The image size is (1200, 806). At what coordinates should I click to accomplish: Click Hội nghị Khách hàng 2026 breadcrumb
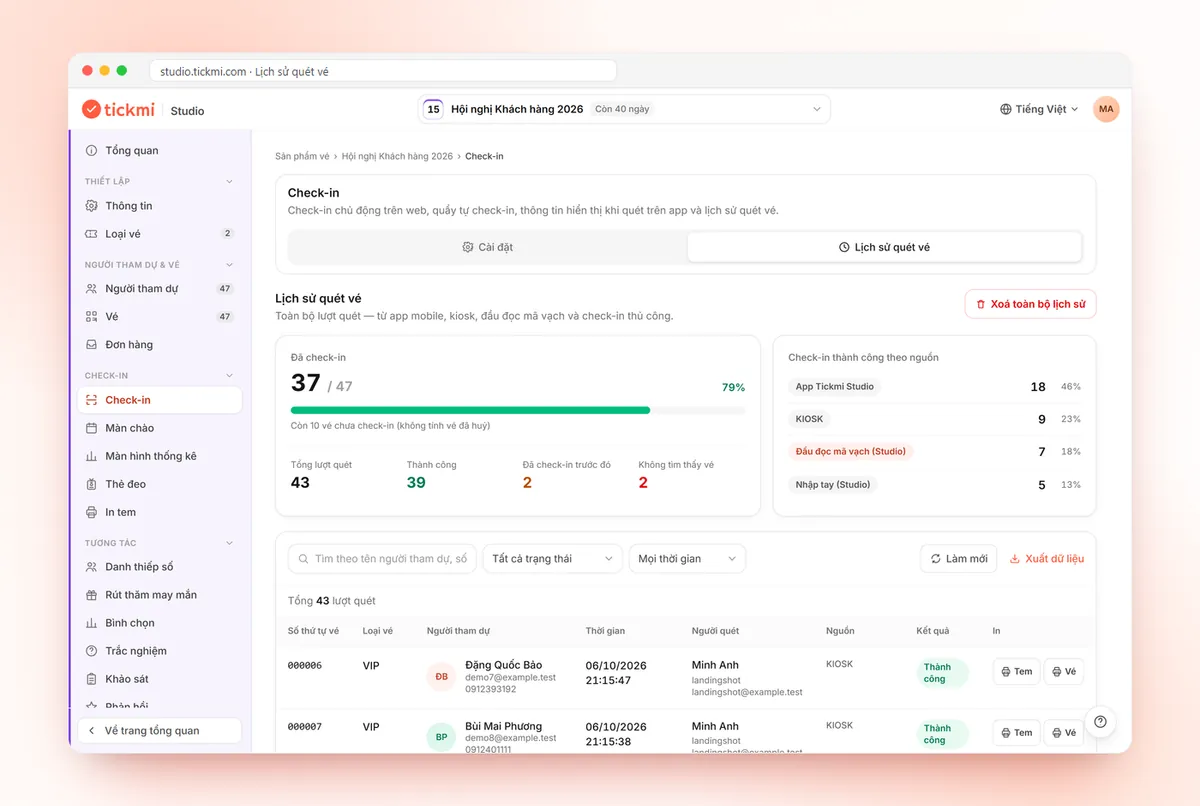tap(397, 157)
